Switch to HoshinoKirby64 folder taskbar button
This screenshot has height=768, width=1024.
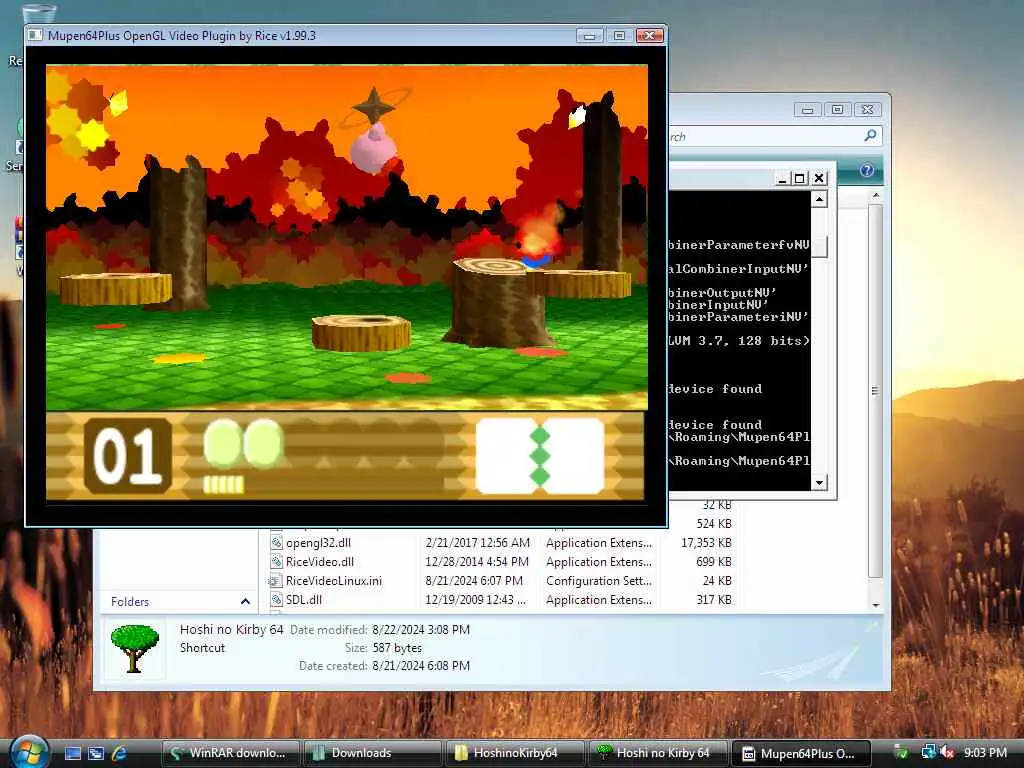(515, 753)
